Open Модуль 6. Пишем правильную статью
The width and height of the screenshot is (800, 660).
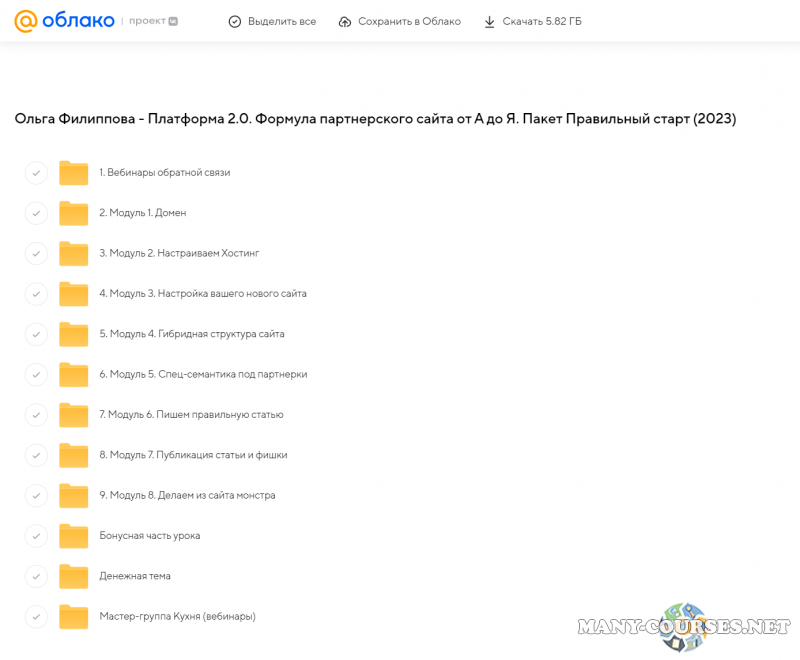[x=191, y=414]
